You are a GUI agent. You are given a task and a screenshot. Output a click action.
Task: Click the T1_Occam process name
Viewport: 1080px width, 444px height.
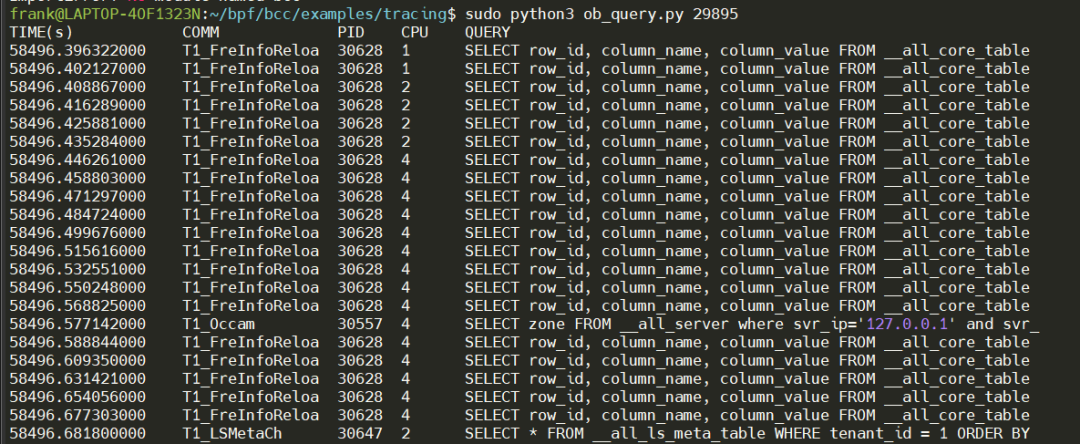click(x=218, y=324)
